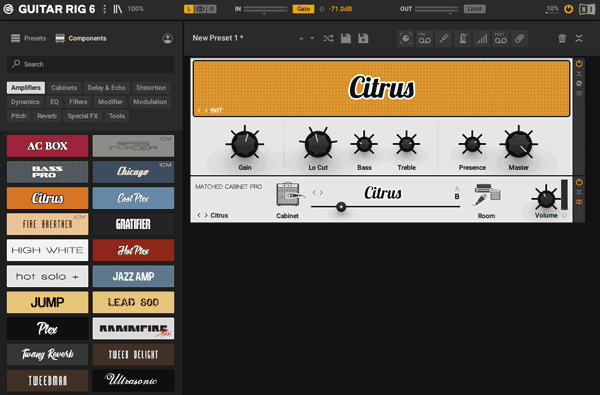This screenshot has height=395, width=600.
Task: Toggle the Matched Cabinet power button
Action: (x=579, y=182)
